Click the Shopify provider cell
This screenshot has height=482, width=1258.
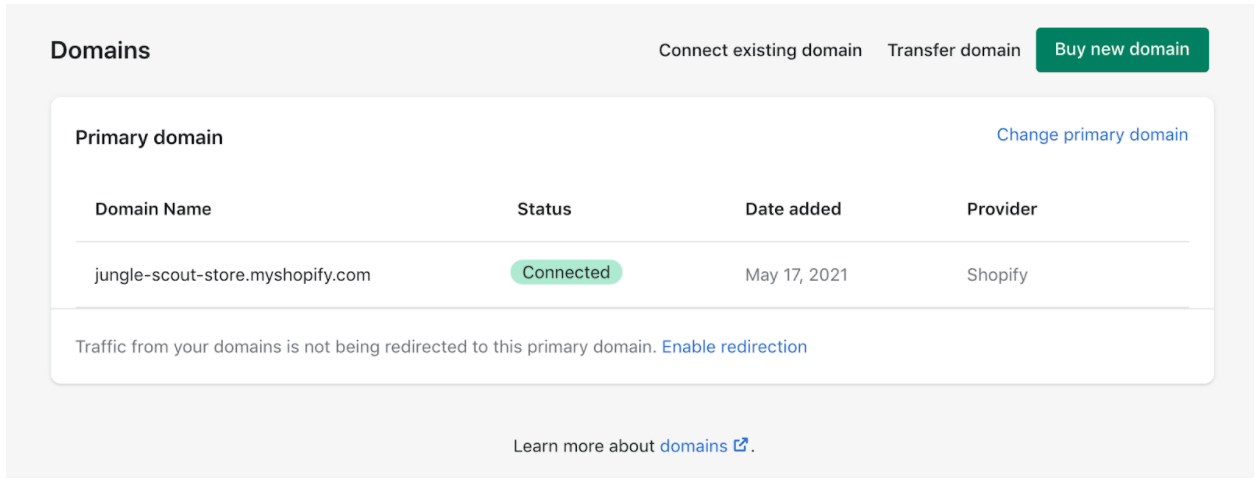(x=997, y=274)
